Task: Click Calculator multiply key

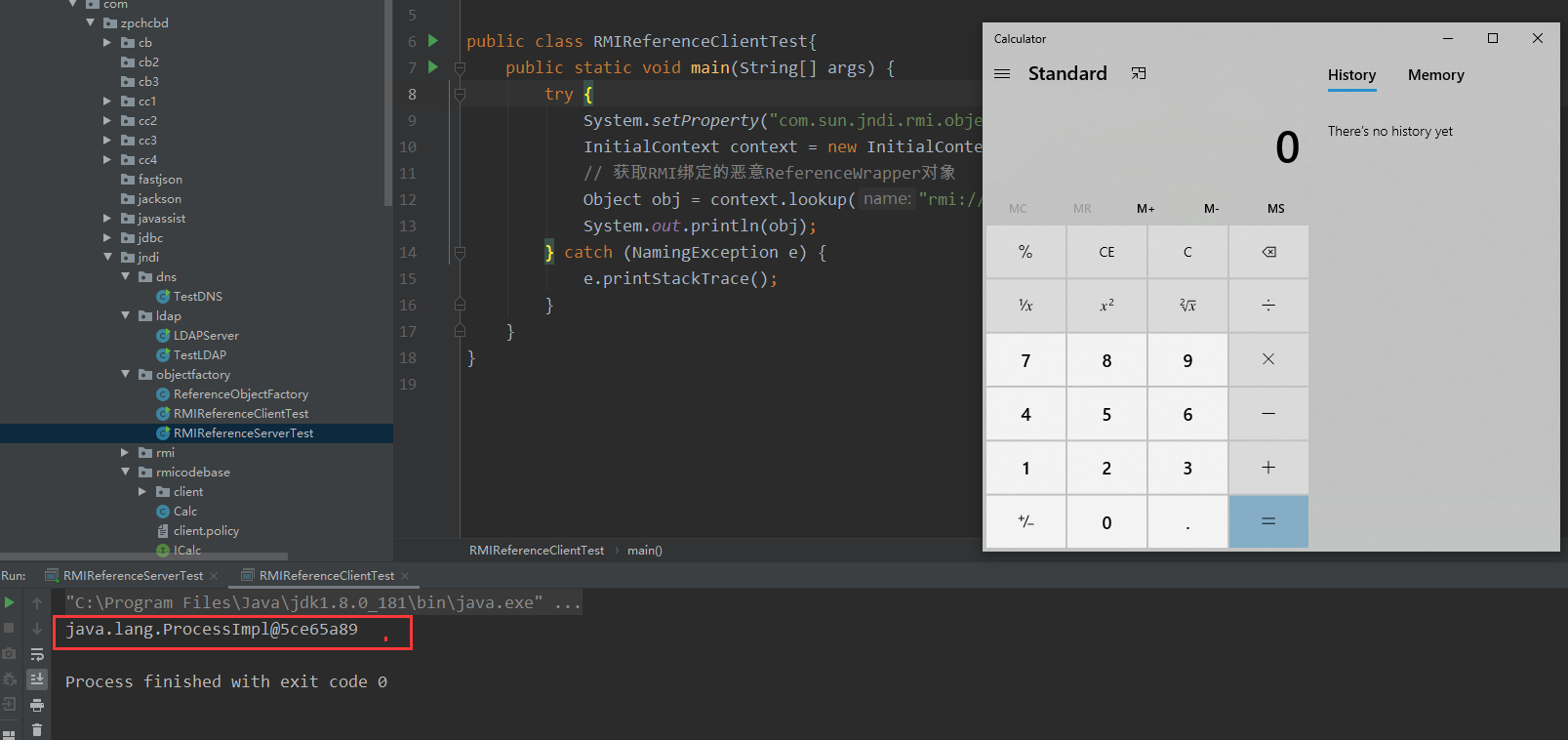Action: 1268,359
